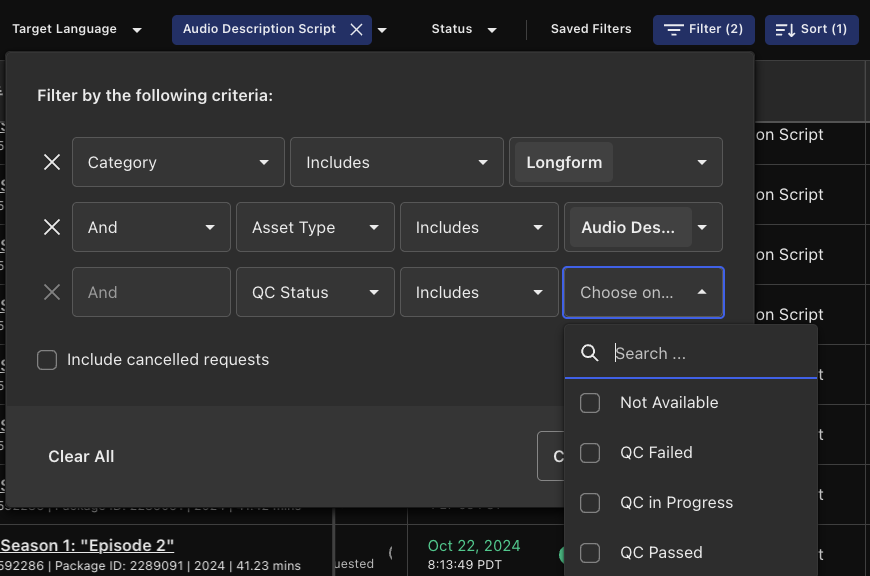Click Clear All filters

pyautogui.click(x=81, y=456)
